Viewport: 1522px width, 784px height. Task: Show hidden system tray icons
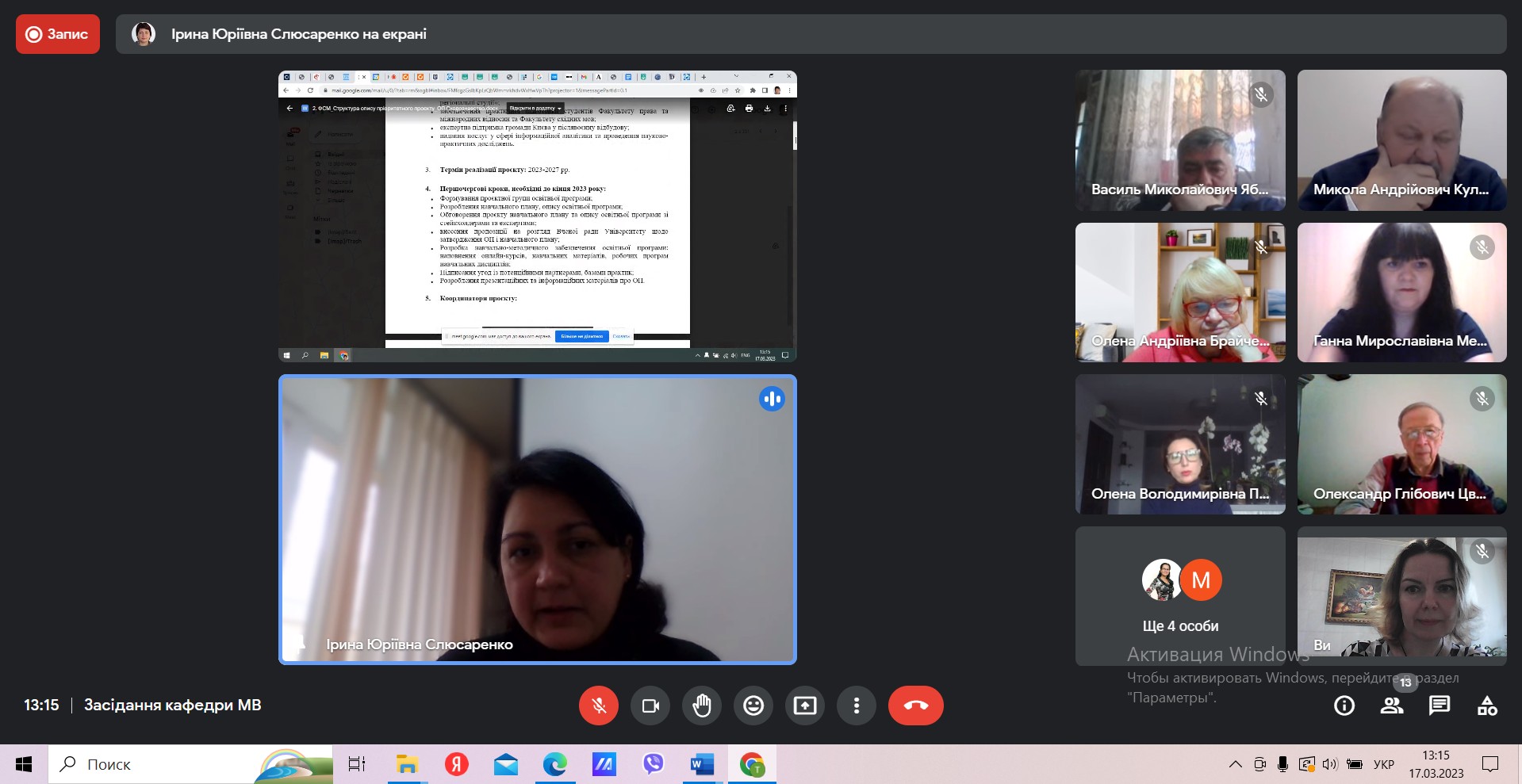[x=1235, y=764]
